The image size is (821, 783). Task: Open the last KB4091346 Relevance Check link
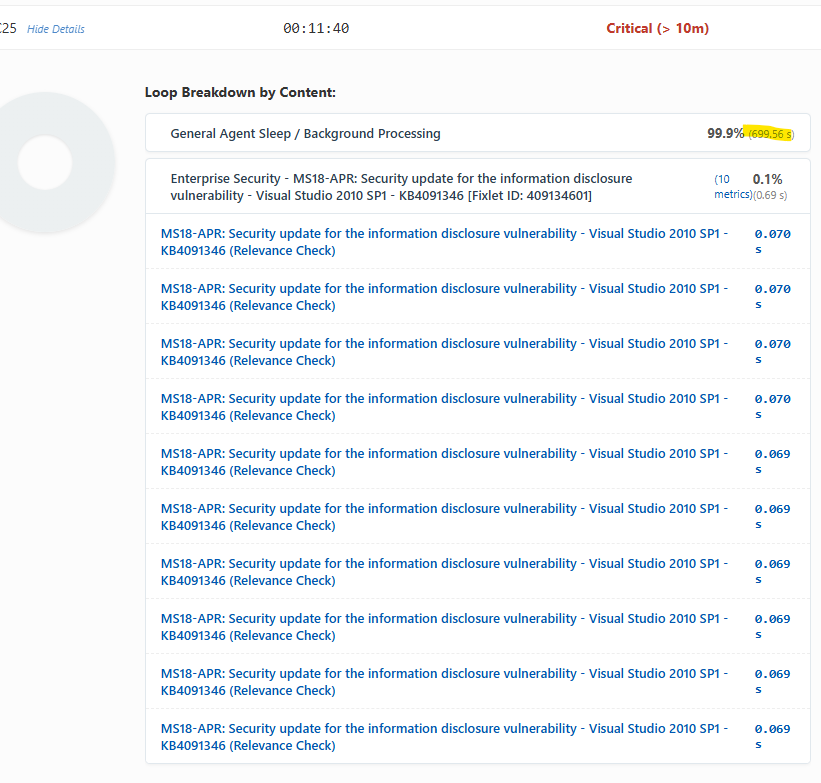point(444,737)
